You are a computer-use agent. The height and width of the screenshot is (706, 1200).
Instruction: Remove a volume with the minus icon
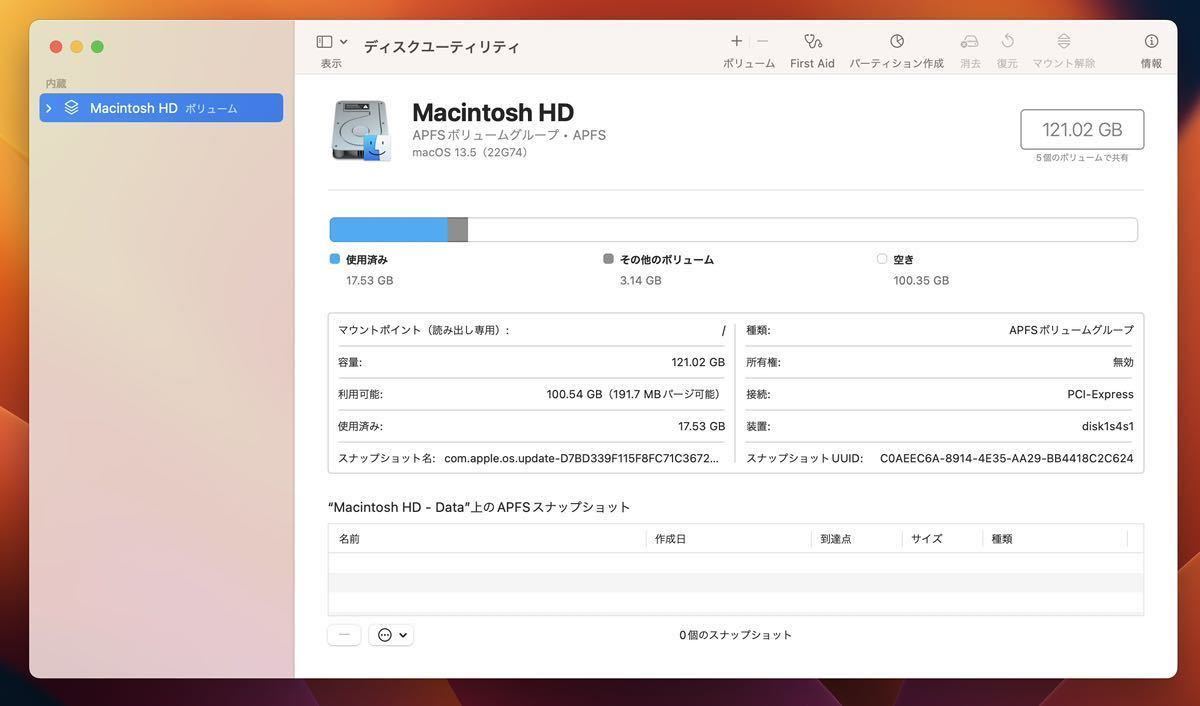click(x=763, y=41)
